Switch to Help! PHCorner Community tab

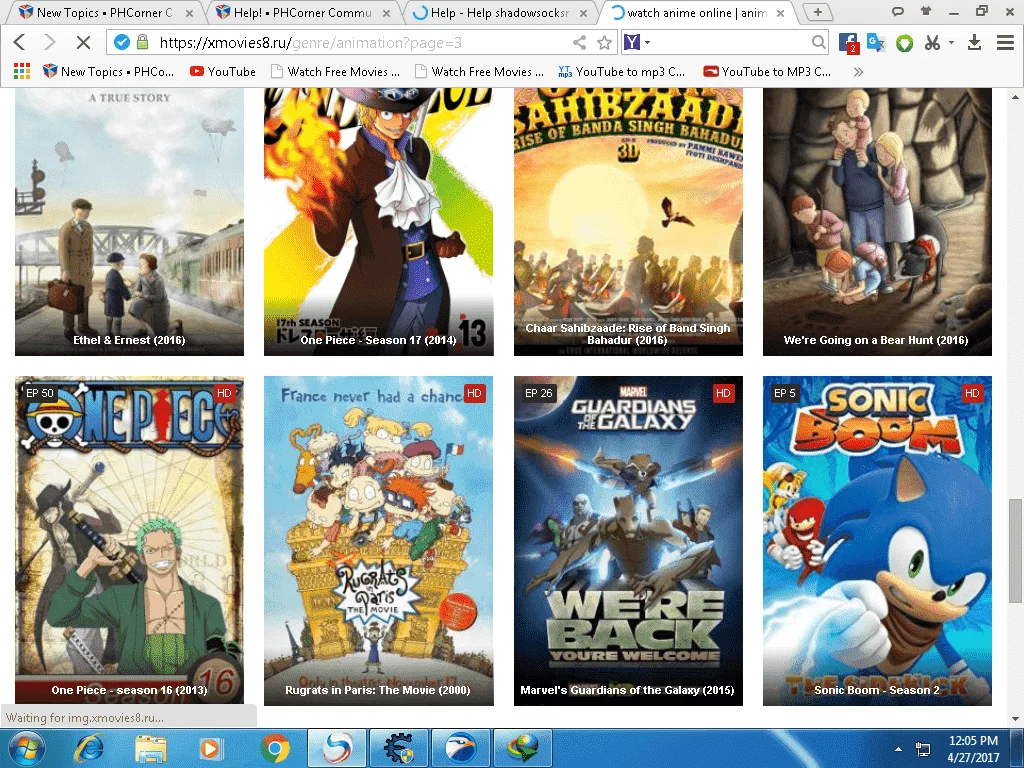pyautogui.click(x=302, y=12)
